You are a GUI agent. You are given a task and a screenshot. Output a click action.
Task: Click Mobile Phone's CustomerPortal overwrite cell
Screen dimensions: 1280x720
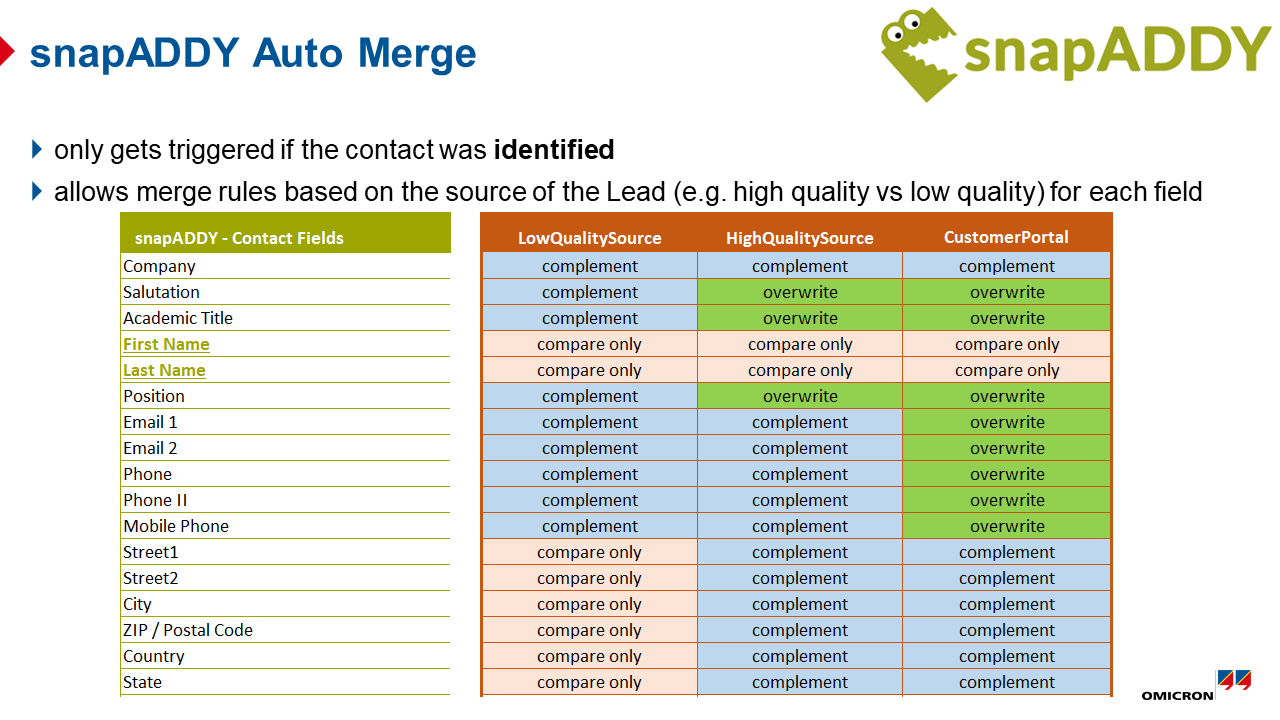1007,526
